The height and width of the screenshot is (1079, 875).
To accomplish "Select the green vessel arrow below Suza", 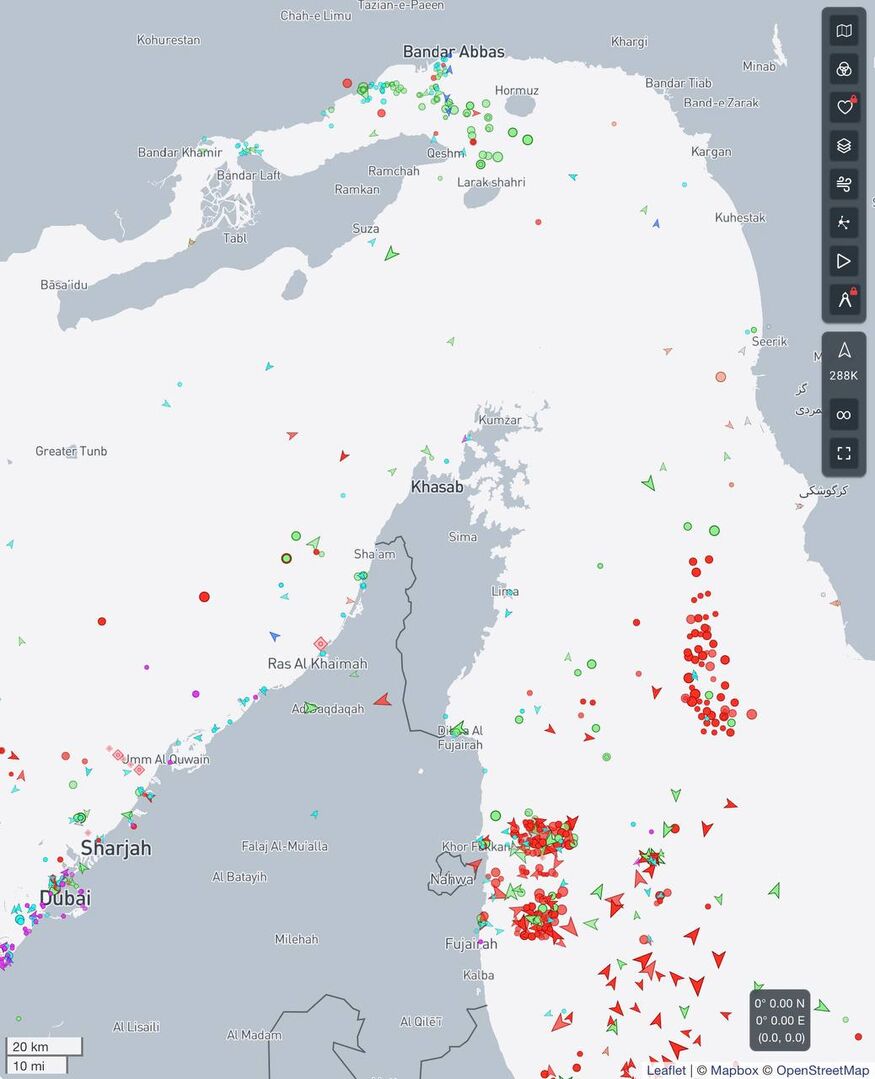I will point(391,254).
